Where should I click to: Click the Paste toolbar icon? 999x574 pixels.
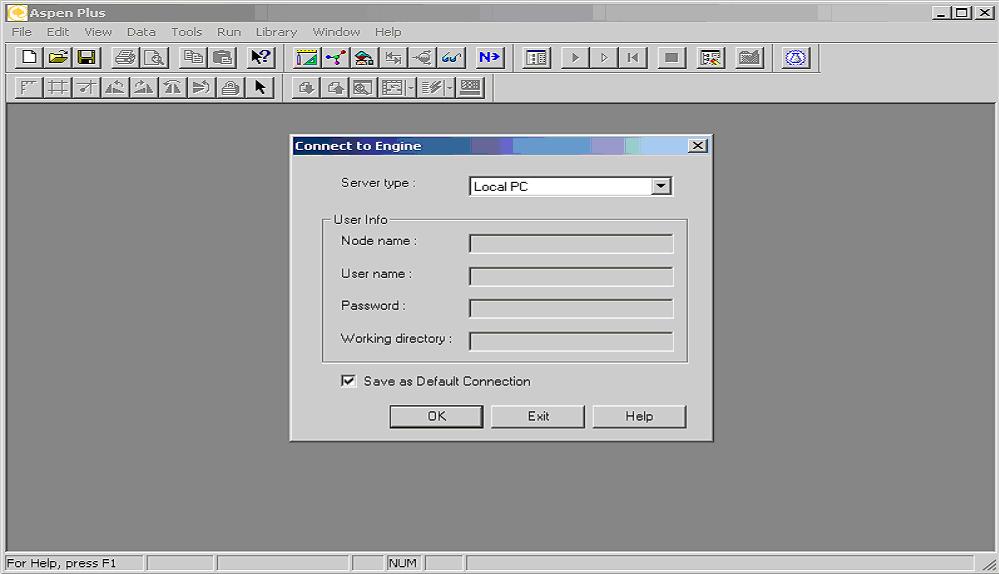[x=222, y=57]
